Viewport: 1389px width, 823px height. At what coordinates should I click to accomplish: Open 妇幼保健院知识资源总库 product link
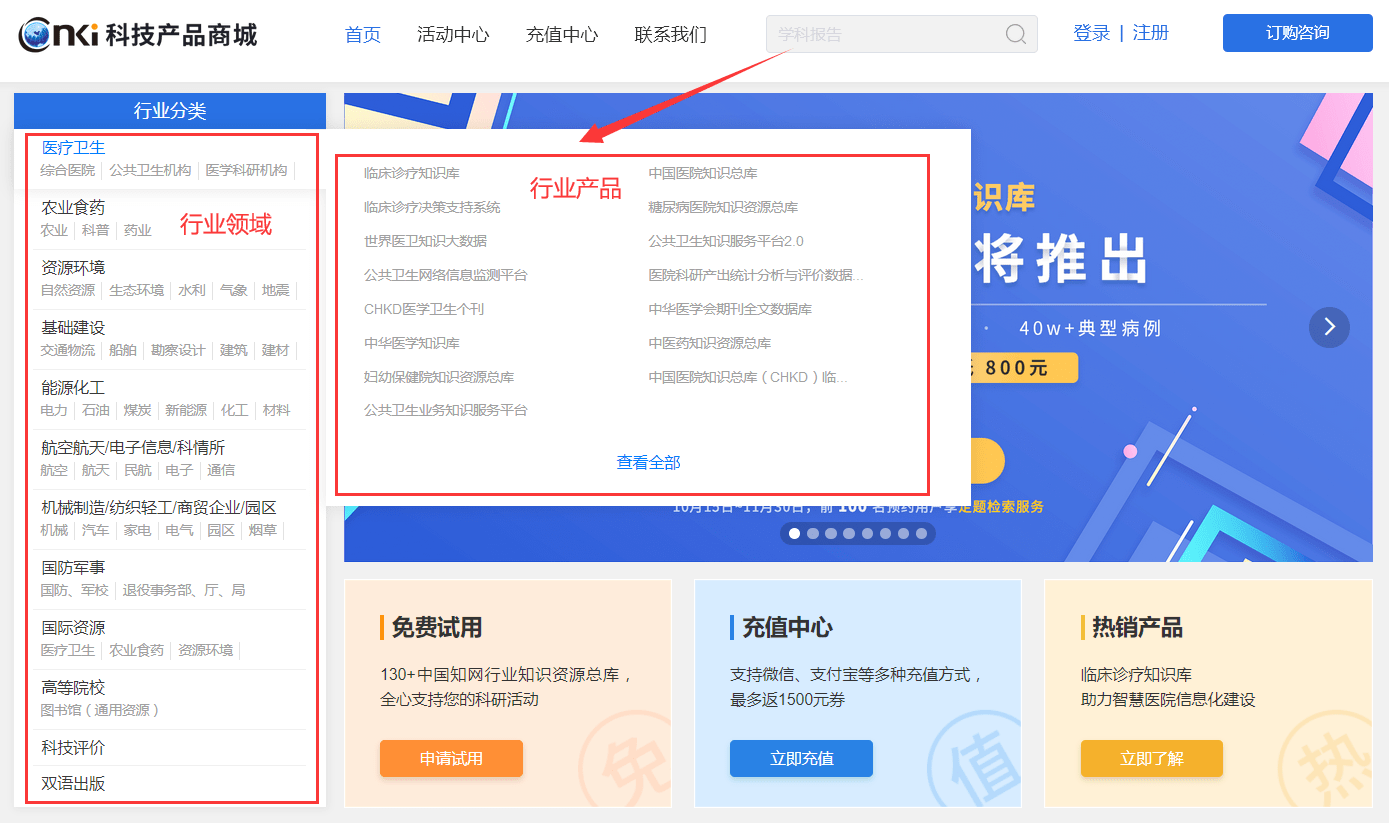(x=439, y=377)
